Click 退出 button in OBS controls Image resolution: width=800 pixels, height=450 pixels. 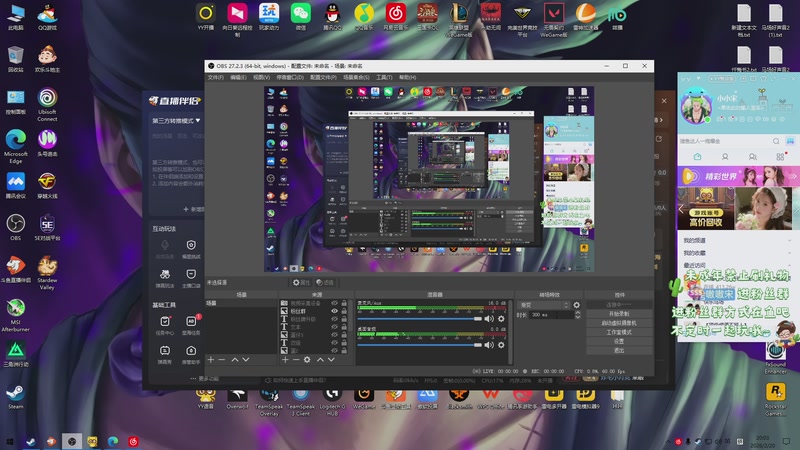coord(619,351)
